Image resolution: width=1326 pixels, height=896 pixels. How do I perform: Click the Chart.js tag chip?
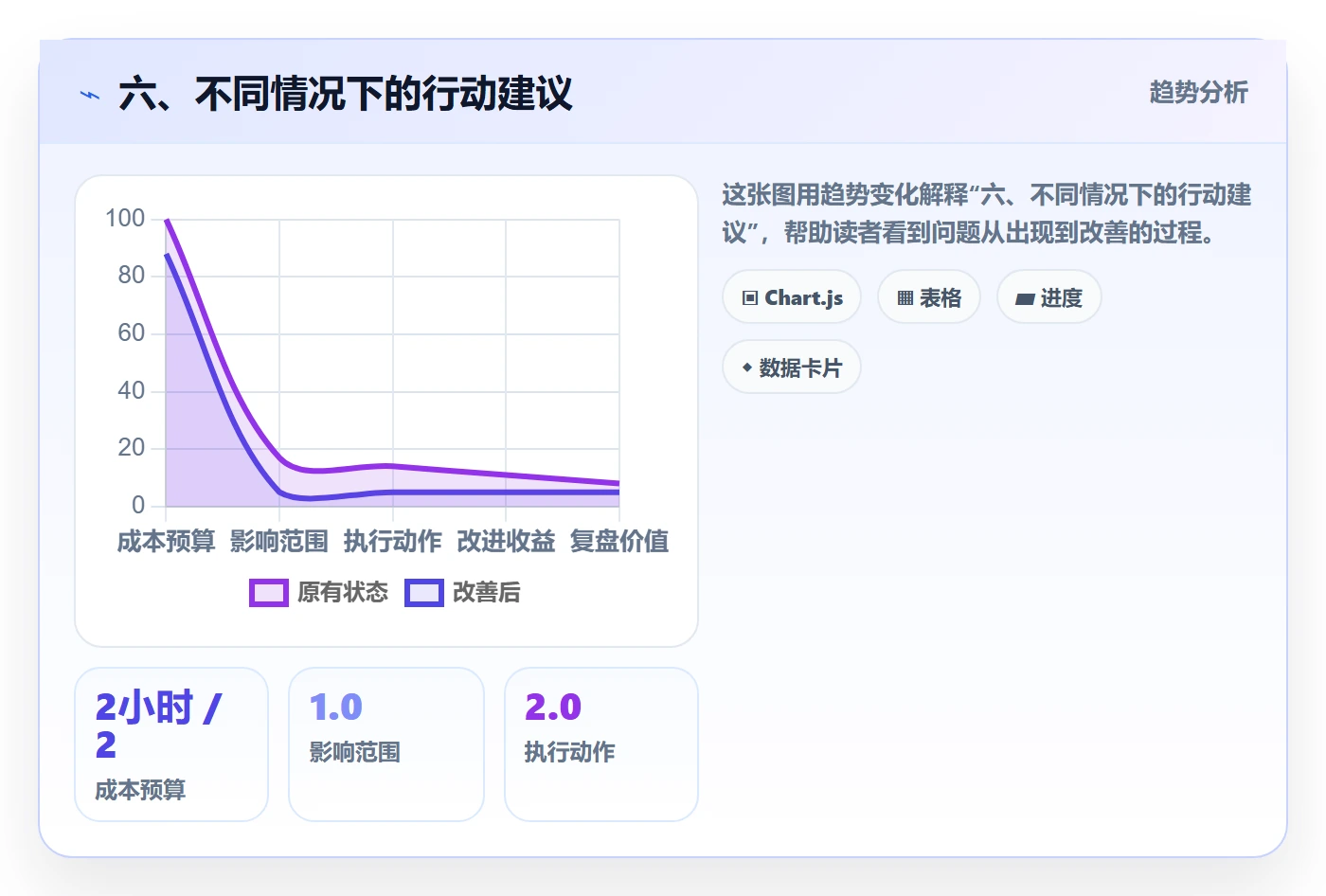pos(792,297)
